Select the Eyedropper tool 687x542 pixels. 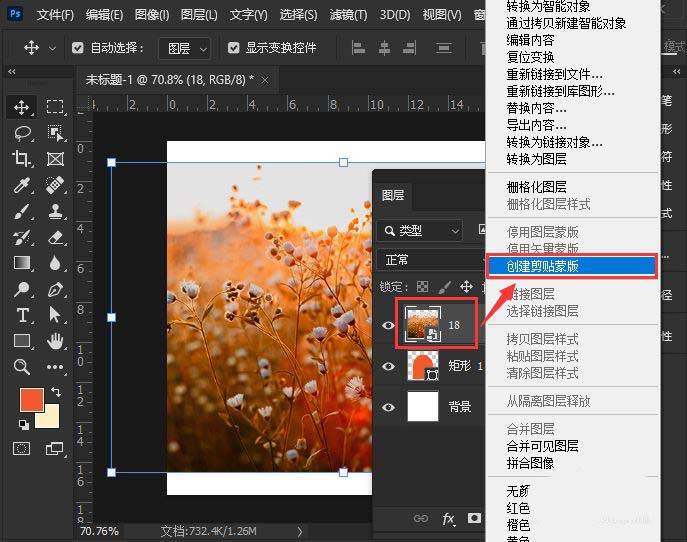[21, 185]
